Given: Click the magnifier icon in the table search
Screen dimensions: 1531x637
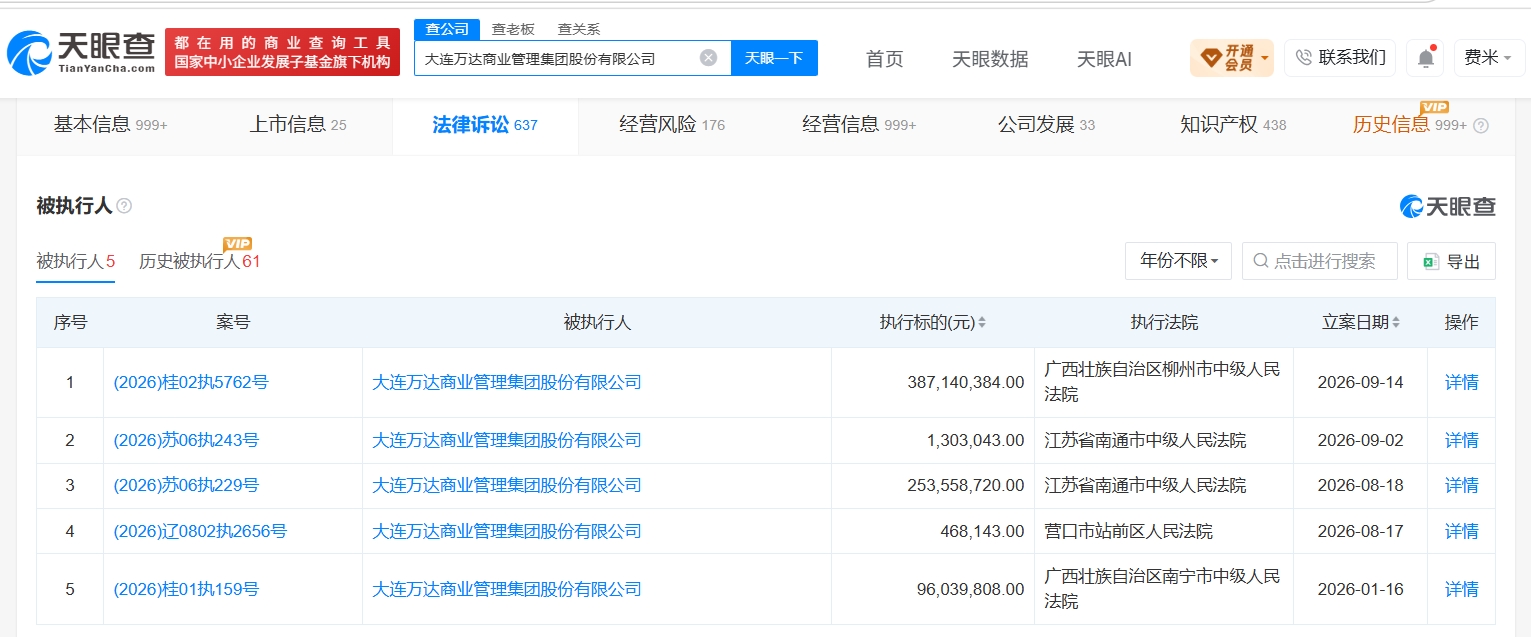Looking at the screenshot, I should point(1261,262).
